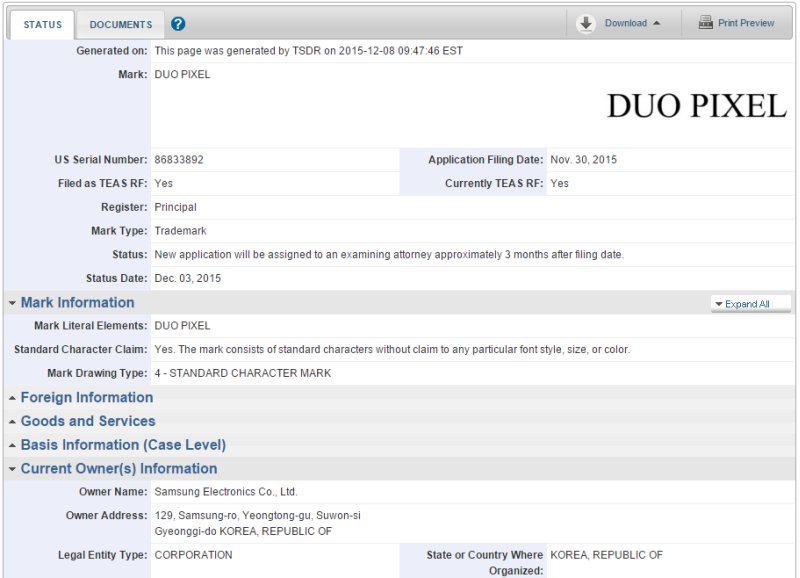Collapse Current Owner(s) Information section
Image resolution: width=800 pixels, height=578 pixels.
119,468
